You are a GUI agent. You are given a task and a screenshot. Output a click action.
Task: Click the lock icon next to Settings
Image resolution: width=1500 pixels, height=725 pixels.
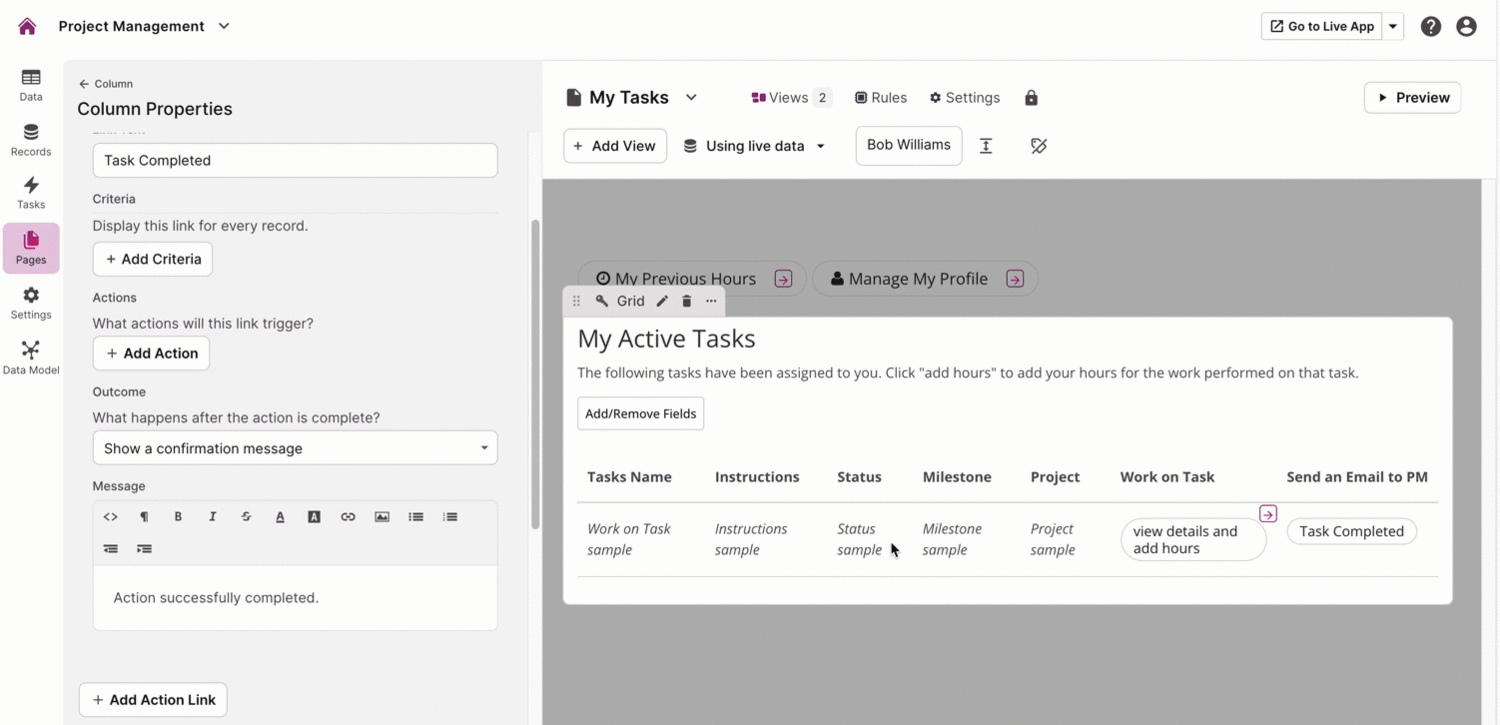[x=1031, y=98]
